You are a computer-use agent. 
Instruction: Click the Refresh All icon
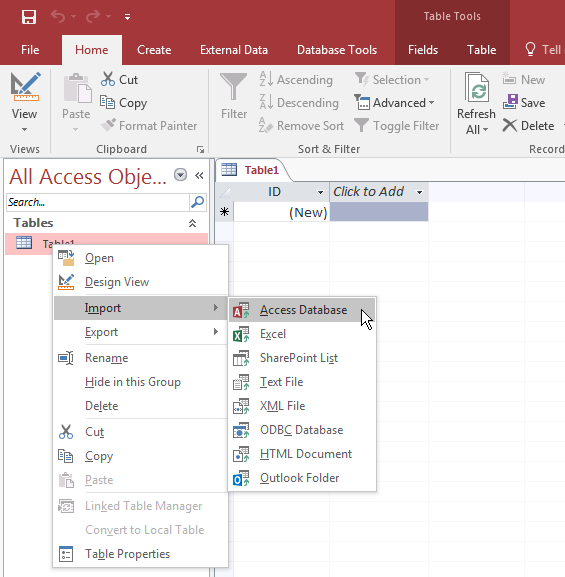[x=477, y=87]
